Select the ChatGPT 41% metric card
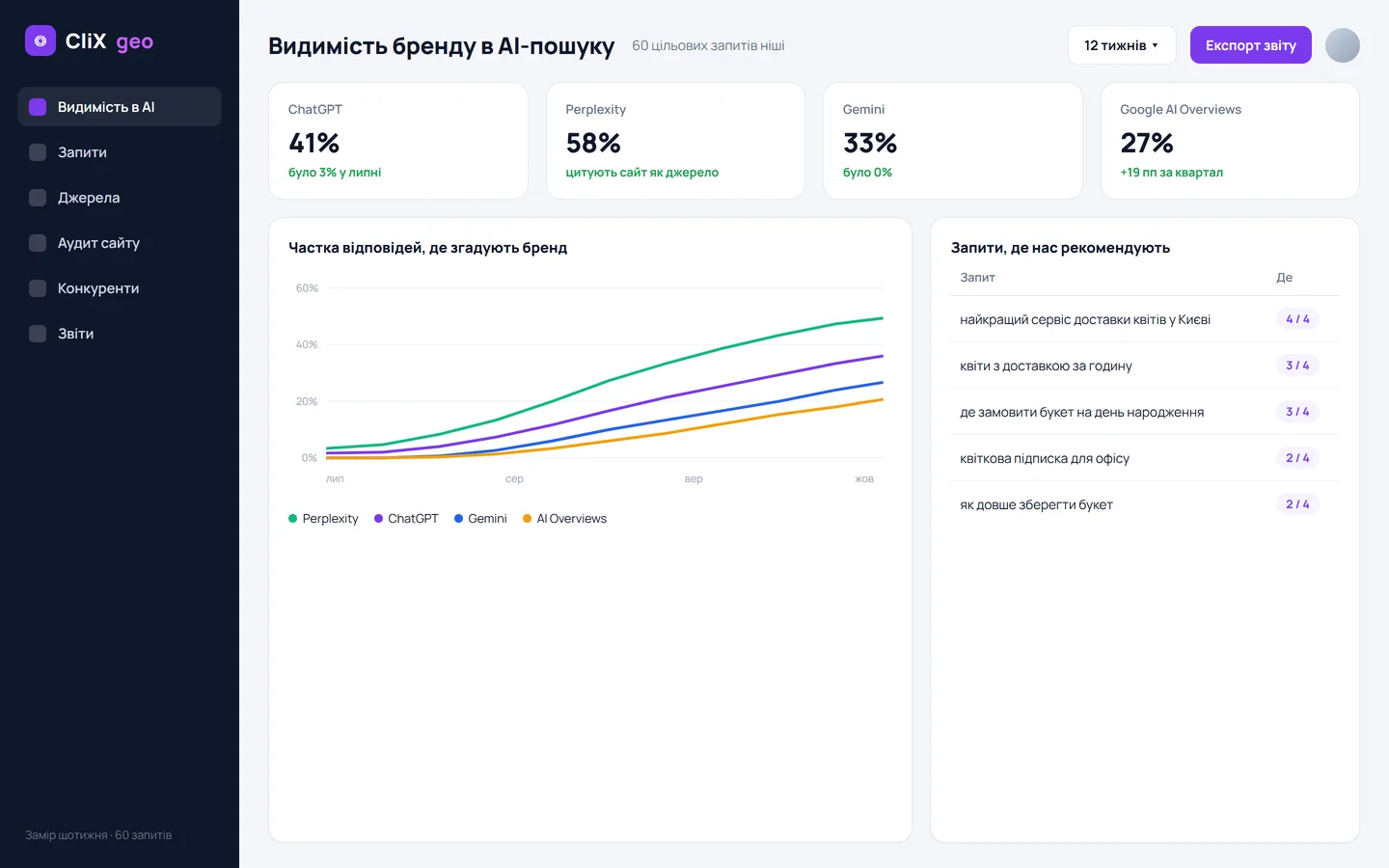This screenshot has width=1389, height=868. [398, 141]
